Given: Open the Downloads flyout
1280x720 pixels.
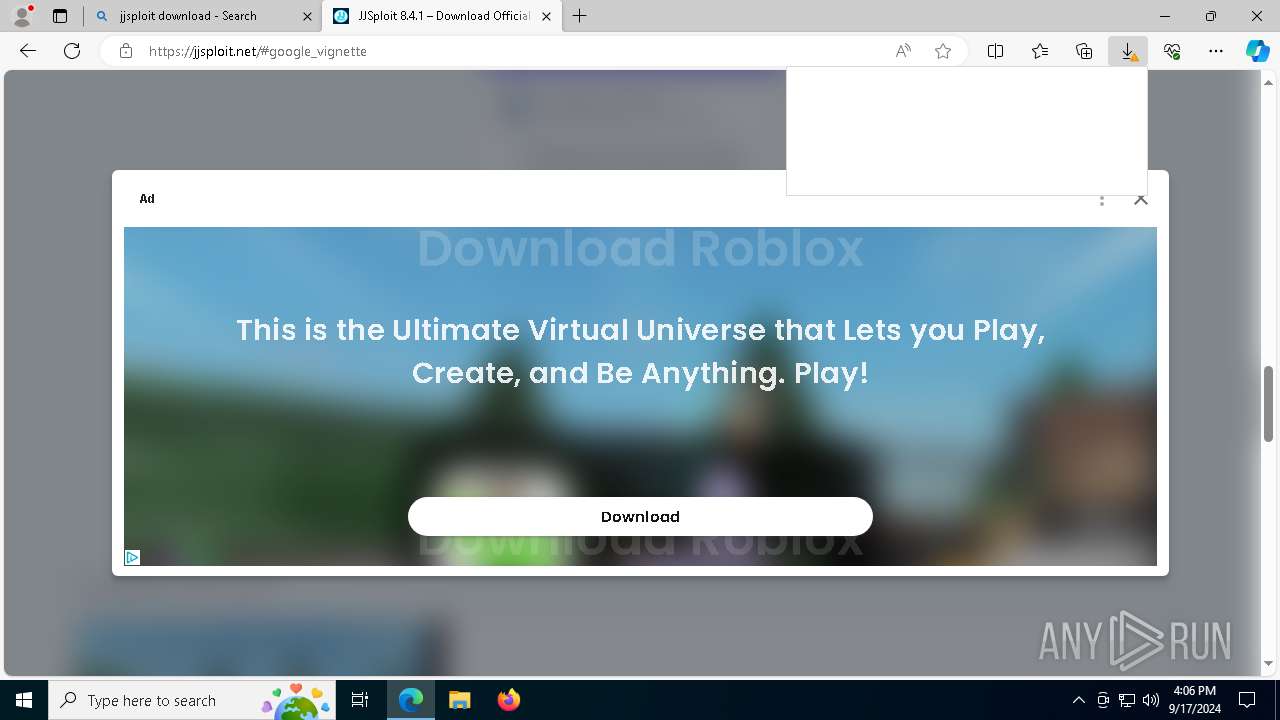Looking at the screenshot, I should (x=1128, y=51).
